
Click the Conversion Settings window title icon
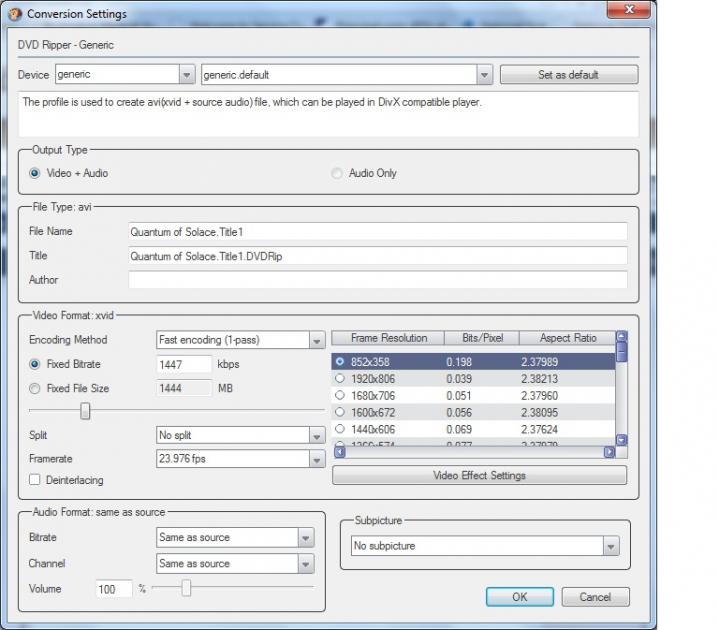click(x=13, y=14)
